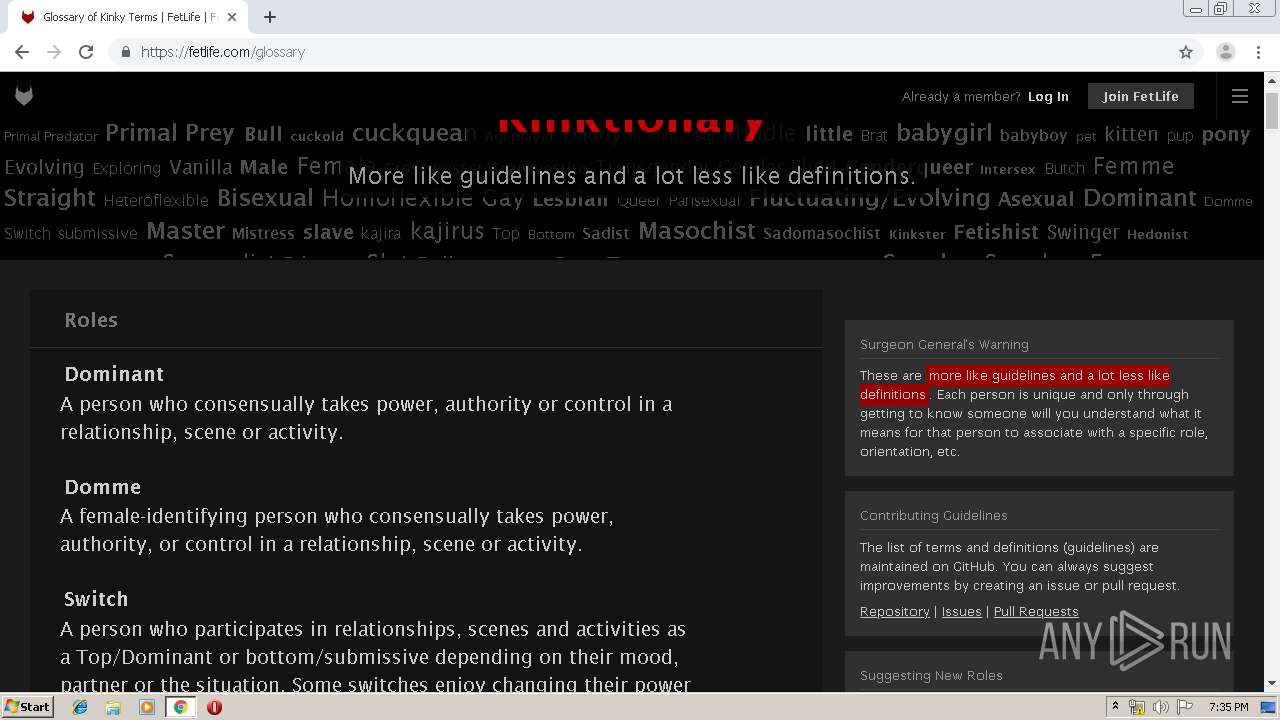This screenshot has width=1280, height=720.
Task: Click the Domme term heading
Action: [x=103, y=487]
